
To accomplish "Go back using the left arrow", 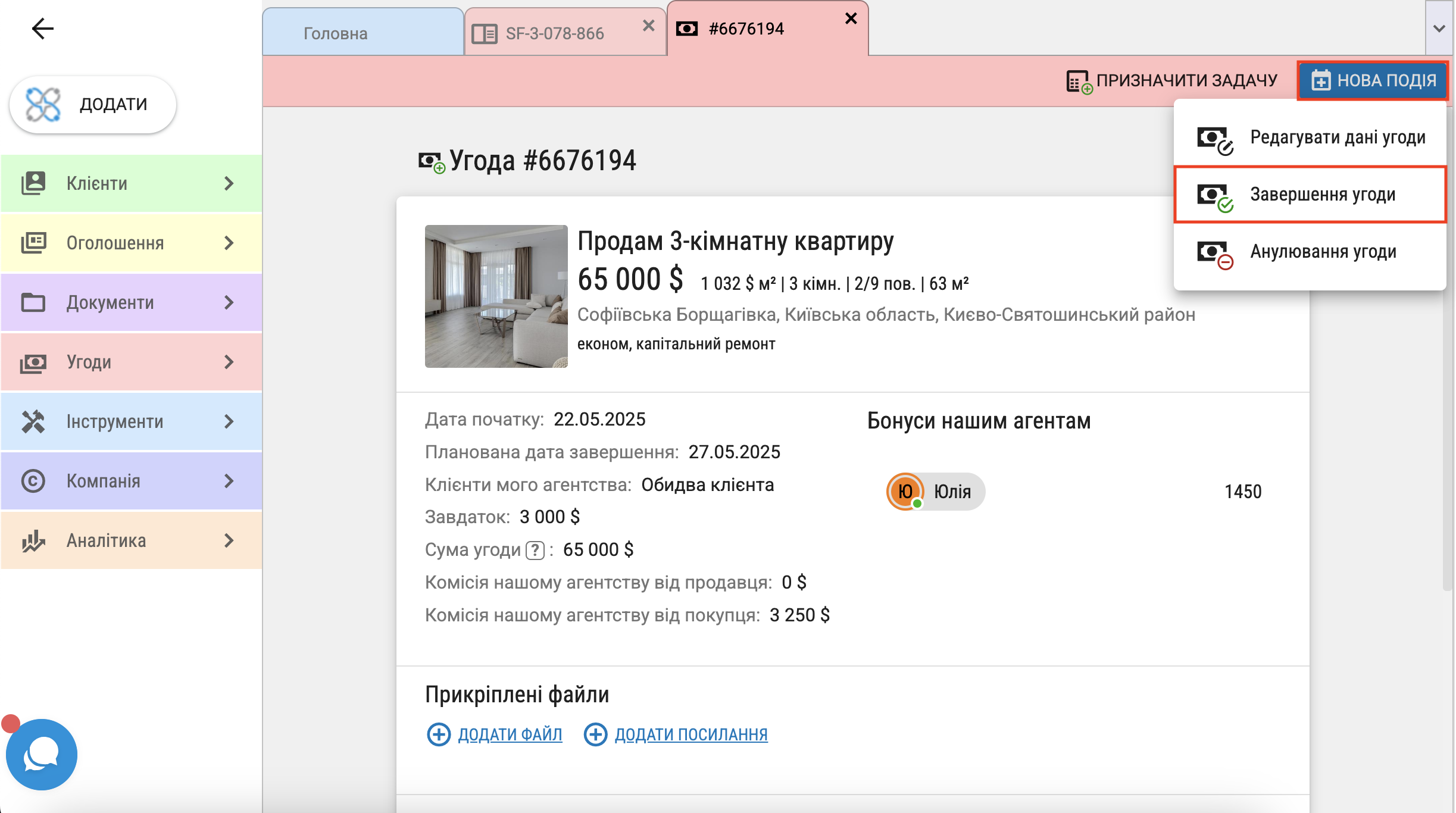I will (42, 28).
